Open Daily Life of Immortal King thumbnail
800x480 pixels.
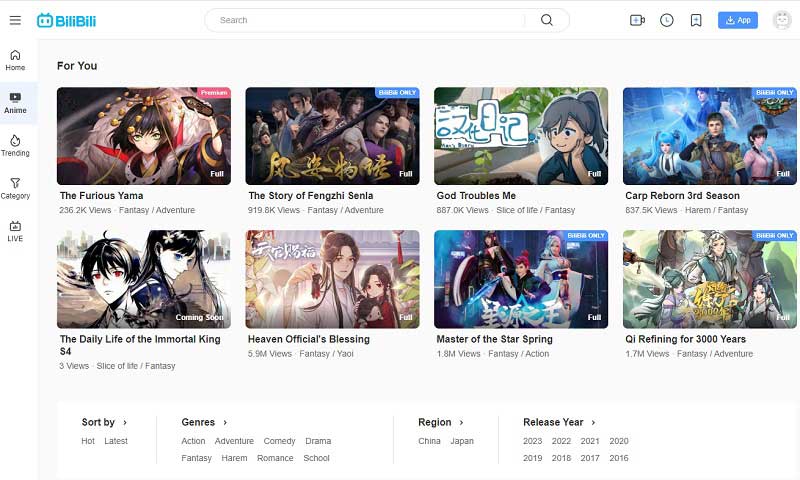coord(144,279)
